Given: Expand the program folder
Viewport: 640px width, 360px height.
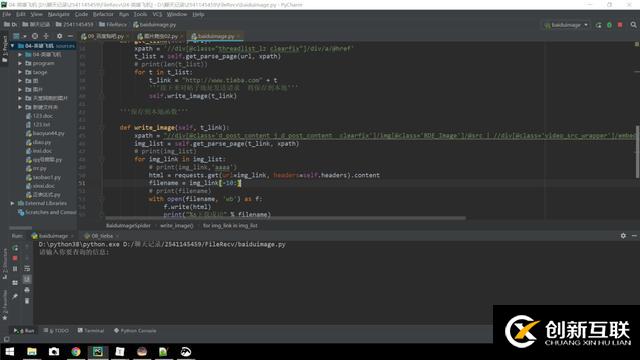Looking at the screenshot, I should pos(20,63).
